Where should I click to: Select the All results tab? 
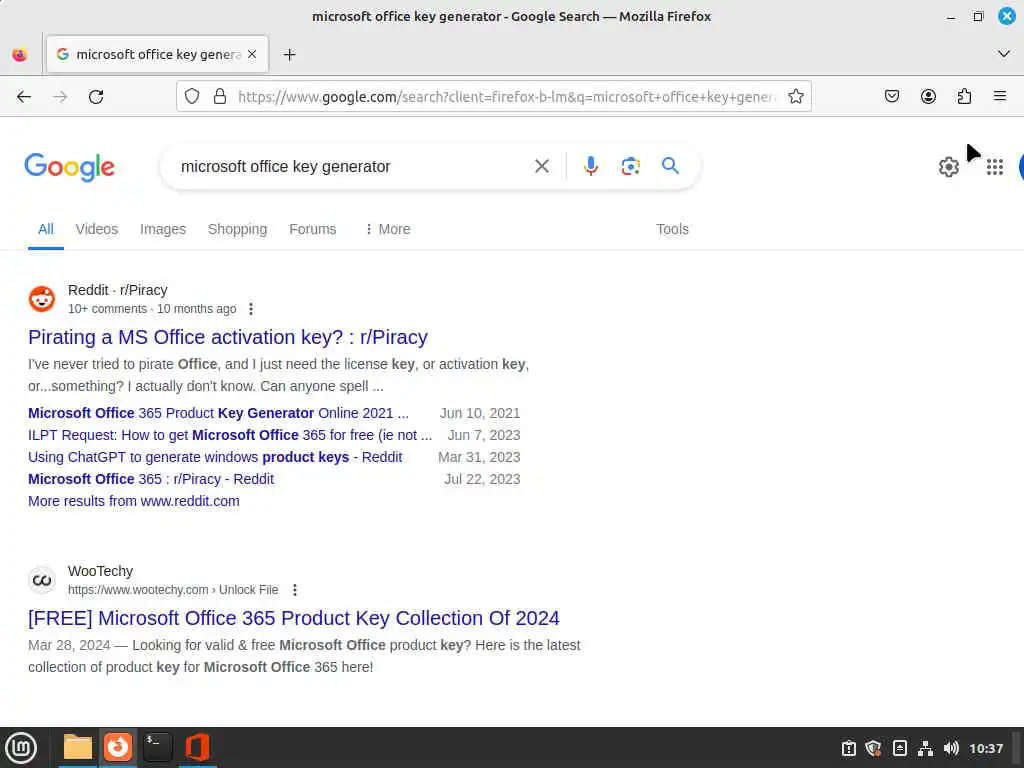[46, 229]
